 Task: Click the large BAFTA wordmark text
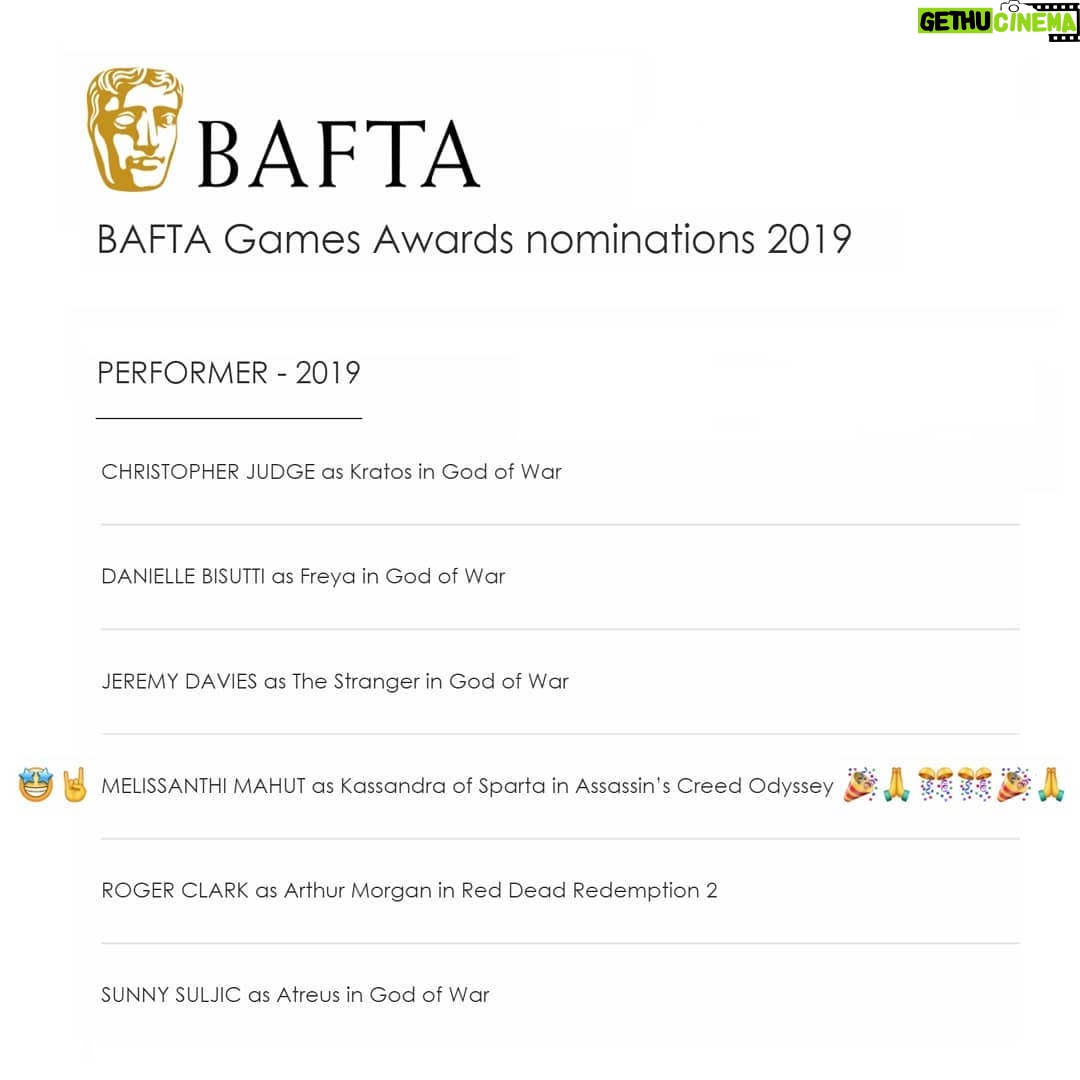(x=338, y=154)
